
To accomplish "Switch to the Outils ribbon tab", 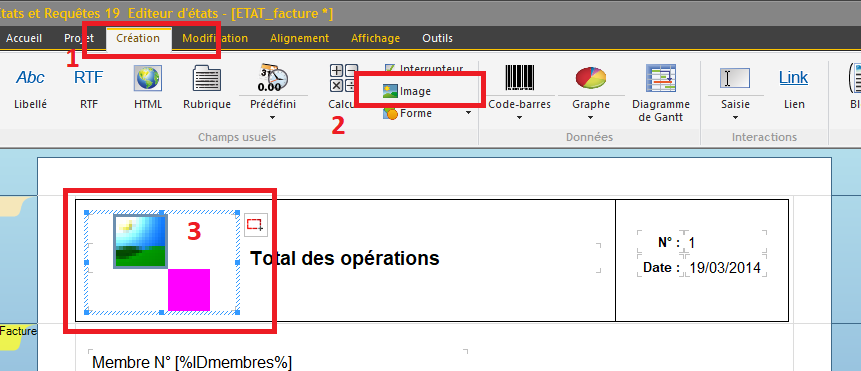I will [438, 38].
